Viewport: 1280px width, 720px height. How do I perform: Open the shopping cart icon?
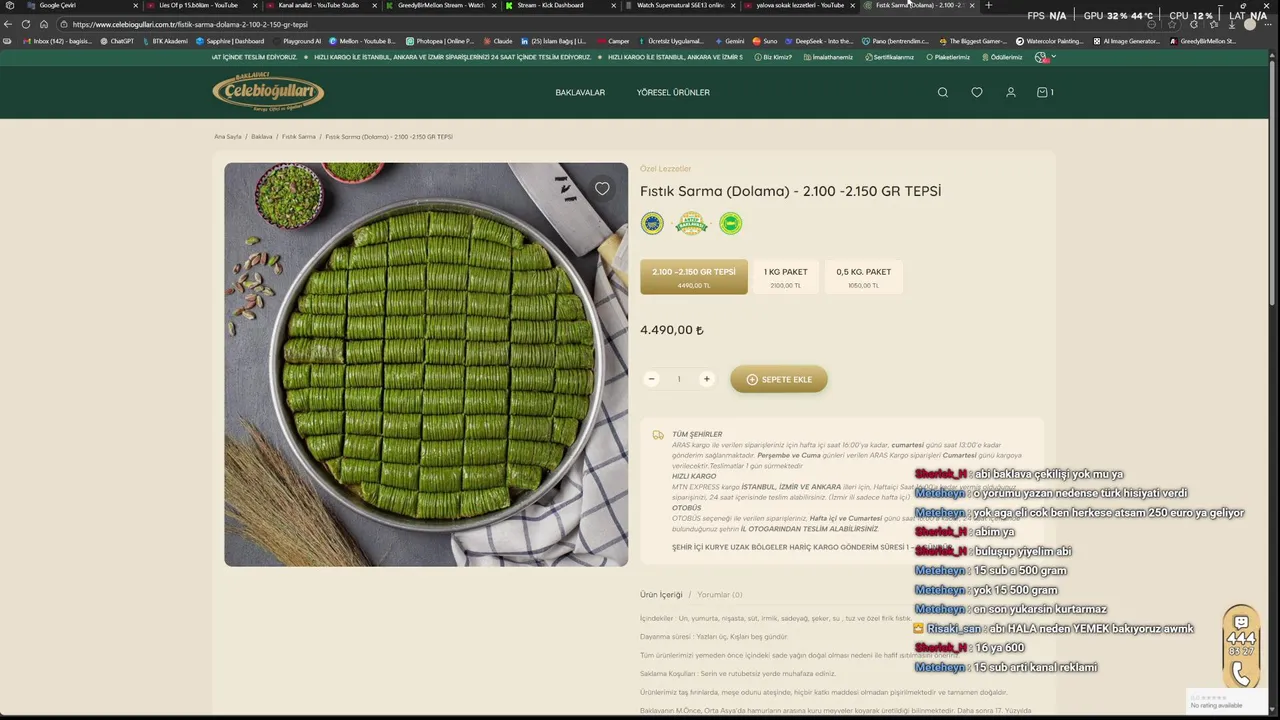[x=1045, y=92]
